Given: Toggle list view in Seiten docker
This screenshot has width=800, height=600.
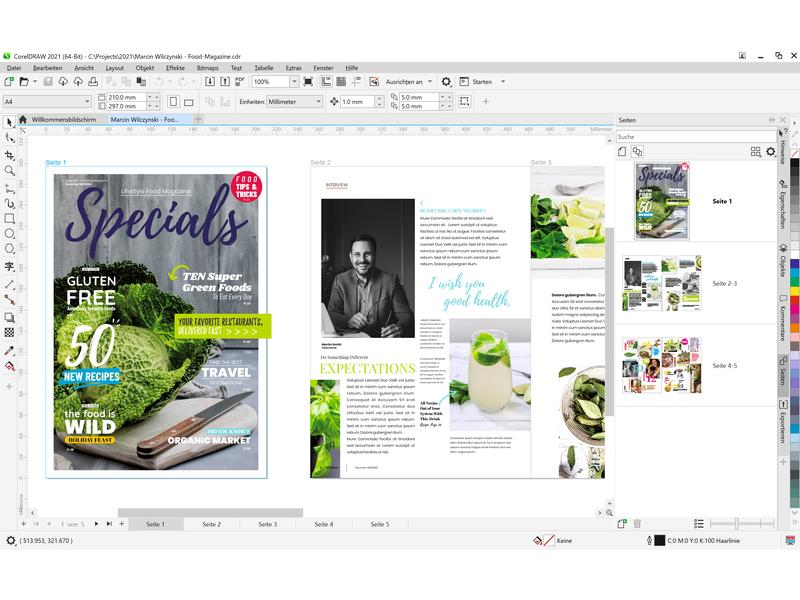Looking at the screenshot, I should (699, 523).
